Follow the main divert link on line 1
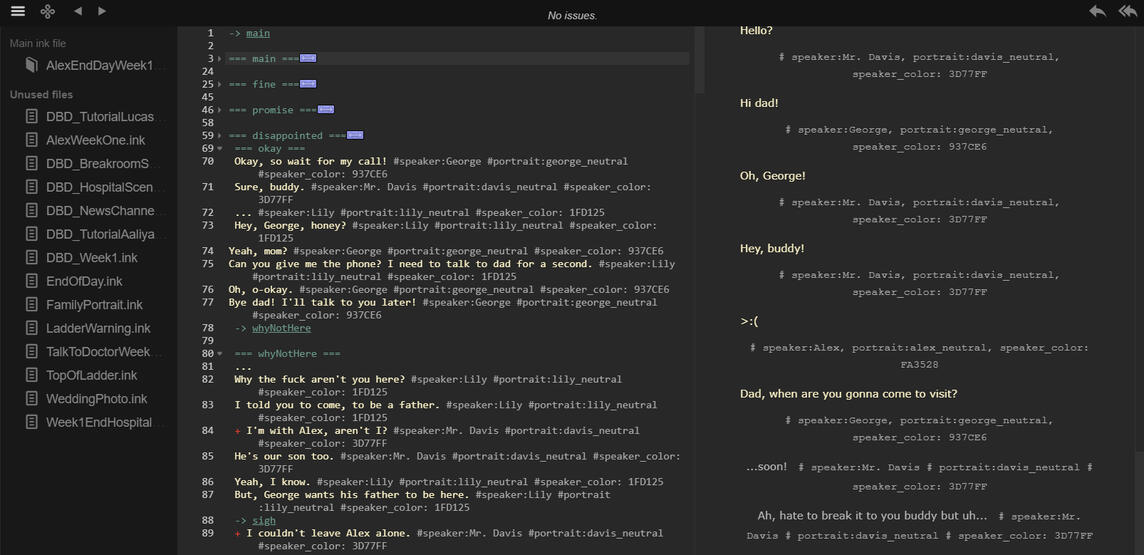The width and height of the screenshot is (1144, 555). 258,34
